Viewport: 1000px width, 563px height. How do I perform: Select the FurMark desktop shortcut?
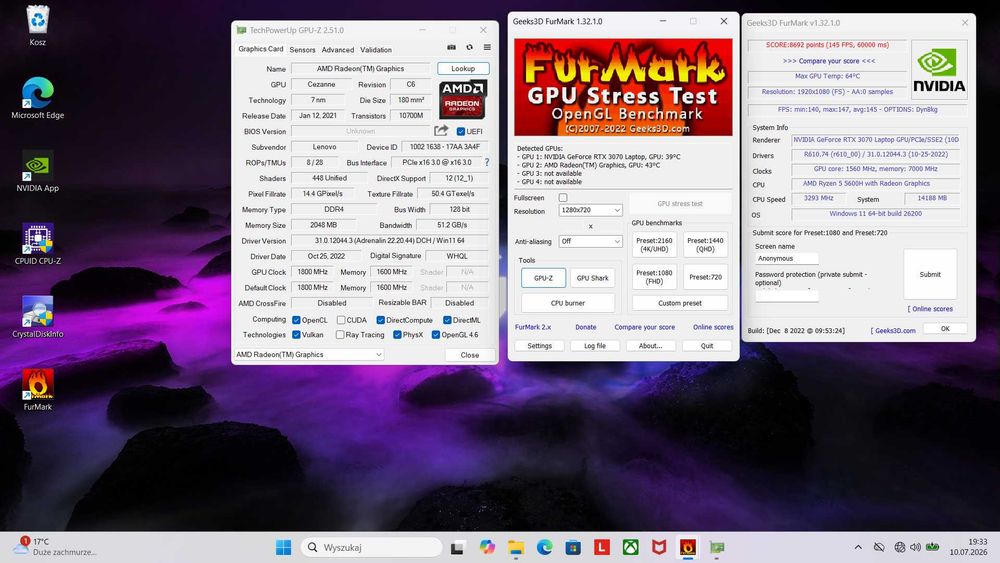coord(38,390)
